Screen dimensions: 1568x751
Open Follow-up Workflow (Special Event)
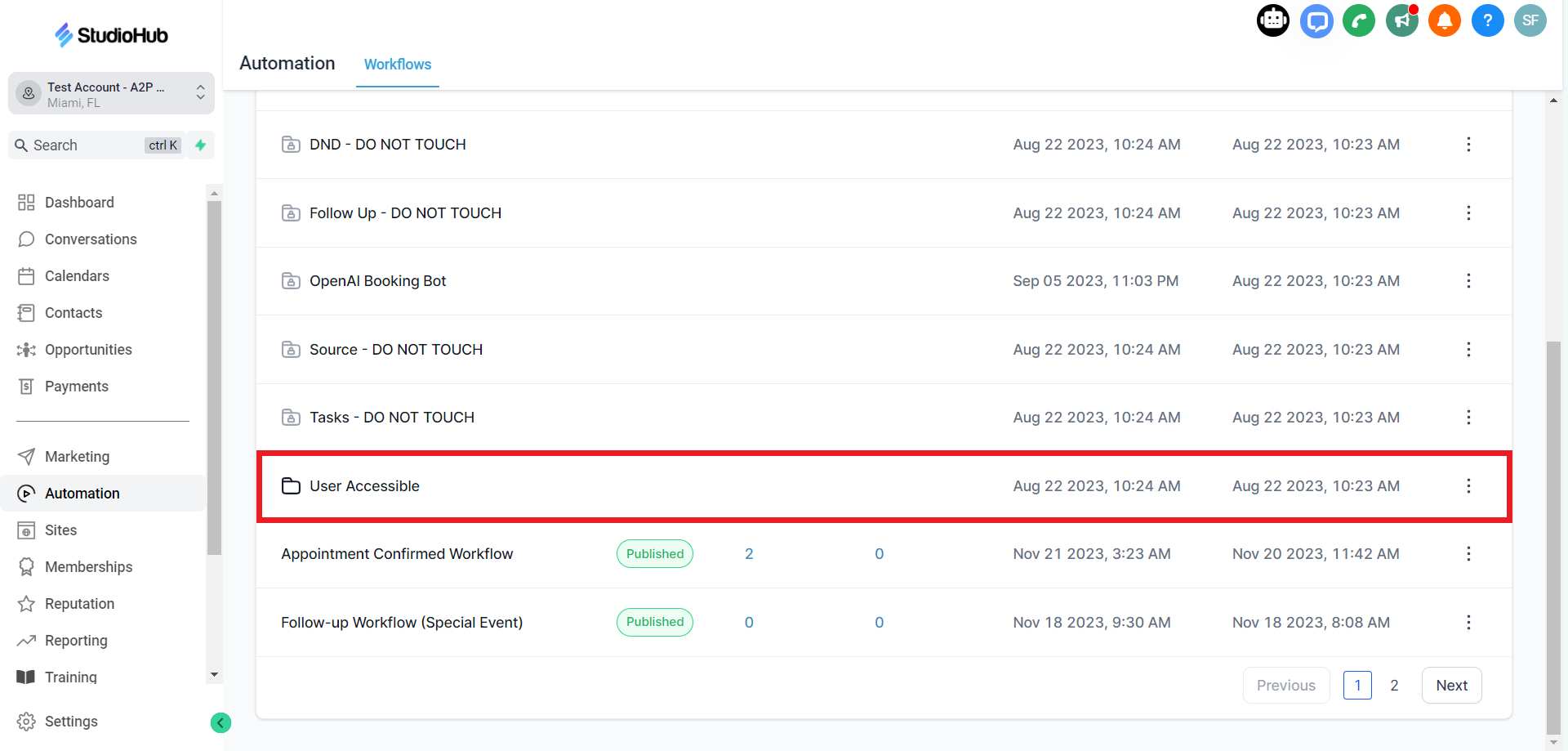coord(402,622)
